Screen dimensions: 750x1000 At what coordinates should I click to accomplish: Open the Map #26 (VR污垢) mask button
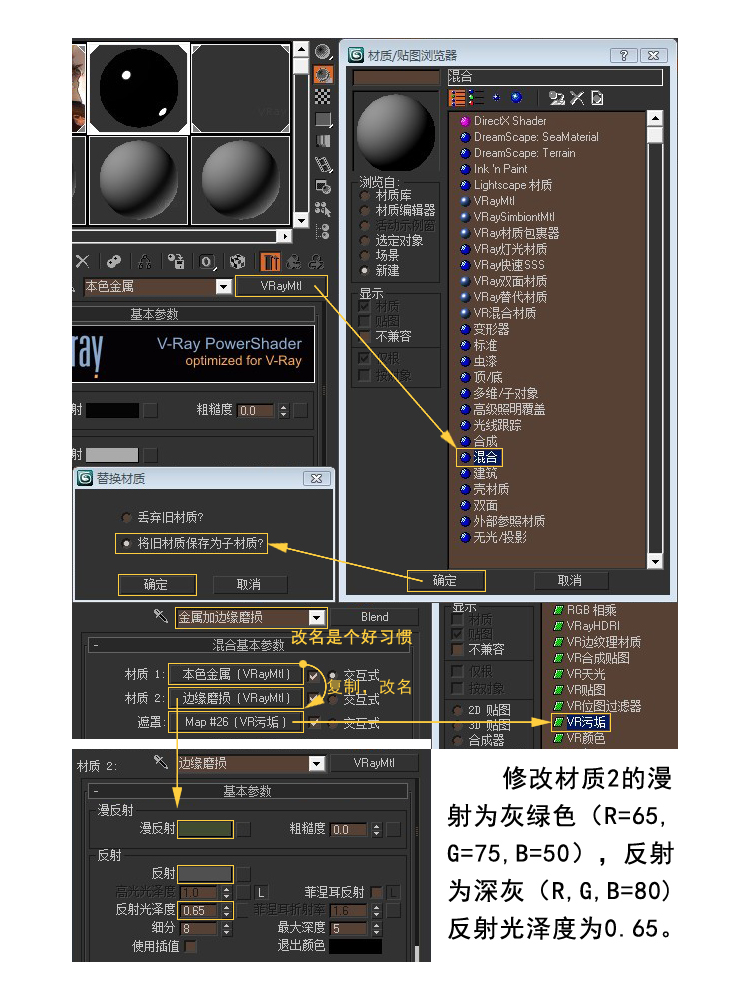tap(236, 723)
